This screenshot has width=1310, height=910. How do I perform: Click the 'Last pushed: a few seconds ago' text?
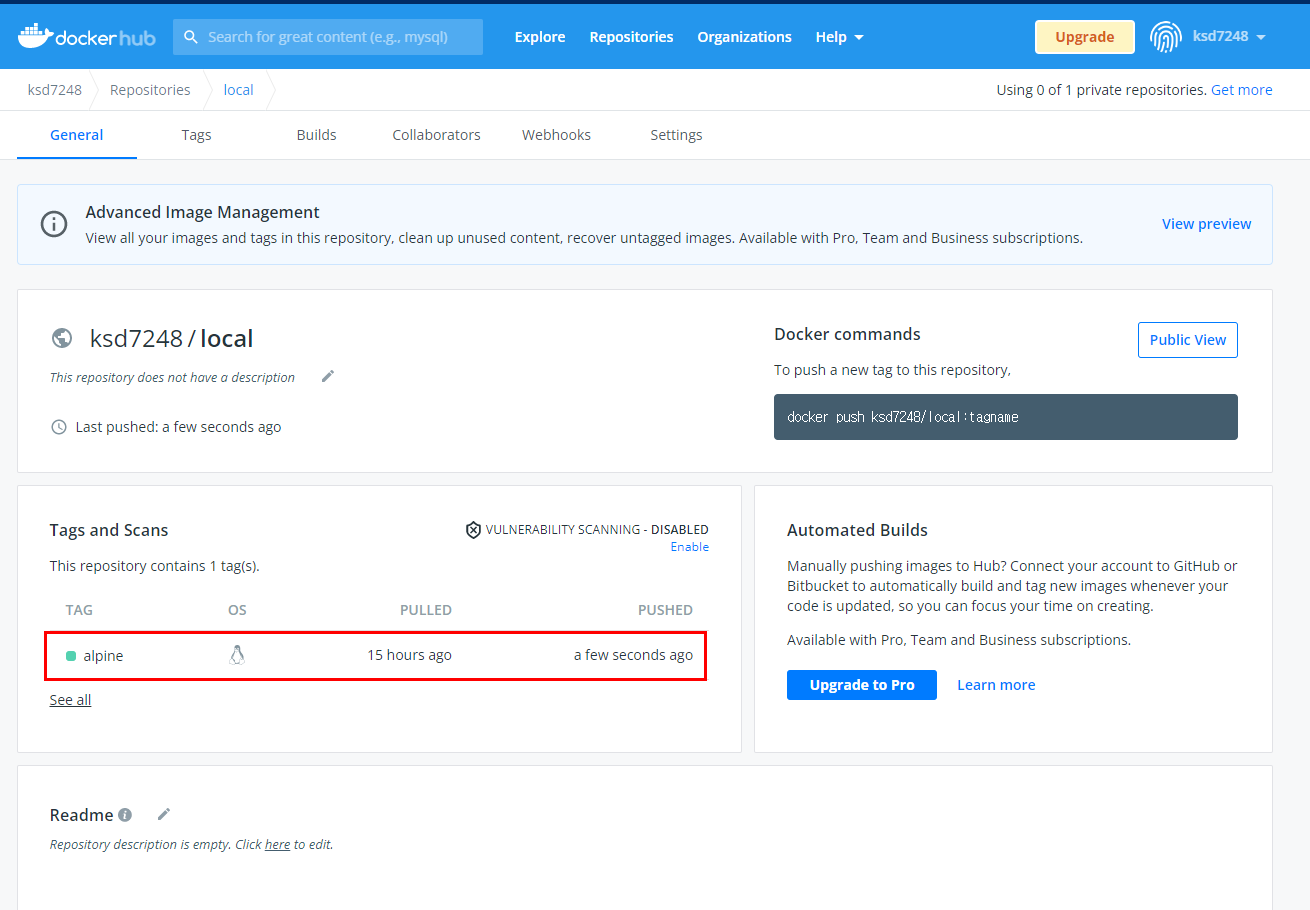(178, 427)
